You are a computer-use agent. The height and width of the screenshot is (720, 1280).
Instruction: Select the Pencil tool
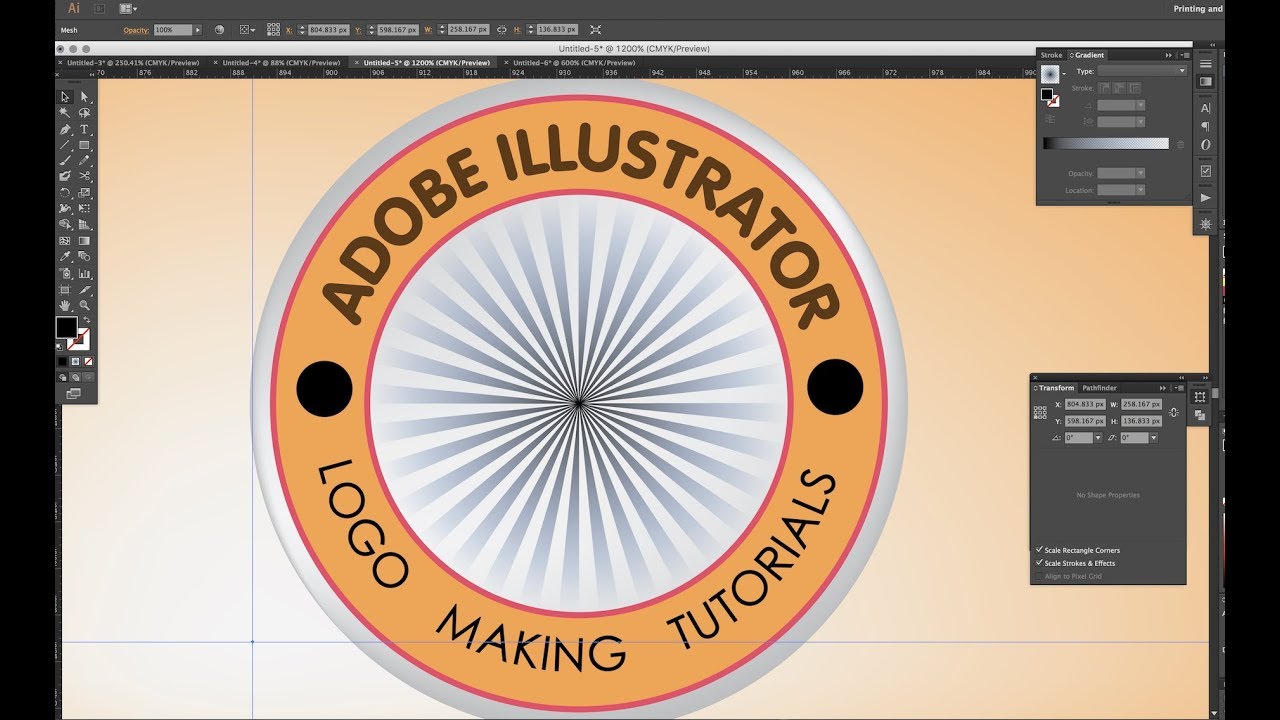(x=85, y=160)
